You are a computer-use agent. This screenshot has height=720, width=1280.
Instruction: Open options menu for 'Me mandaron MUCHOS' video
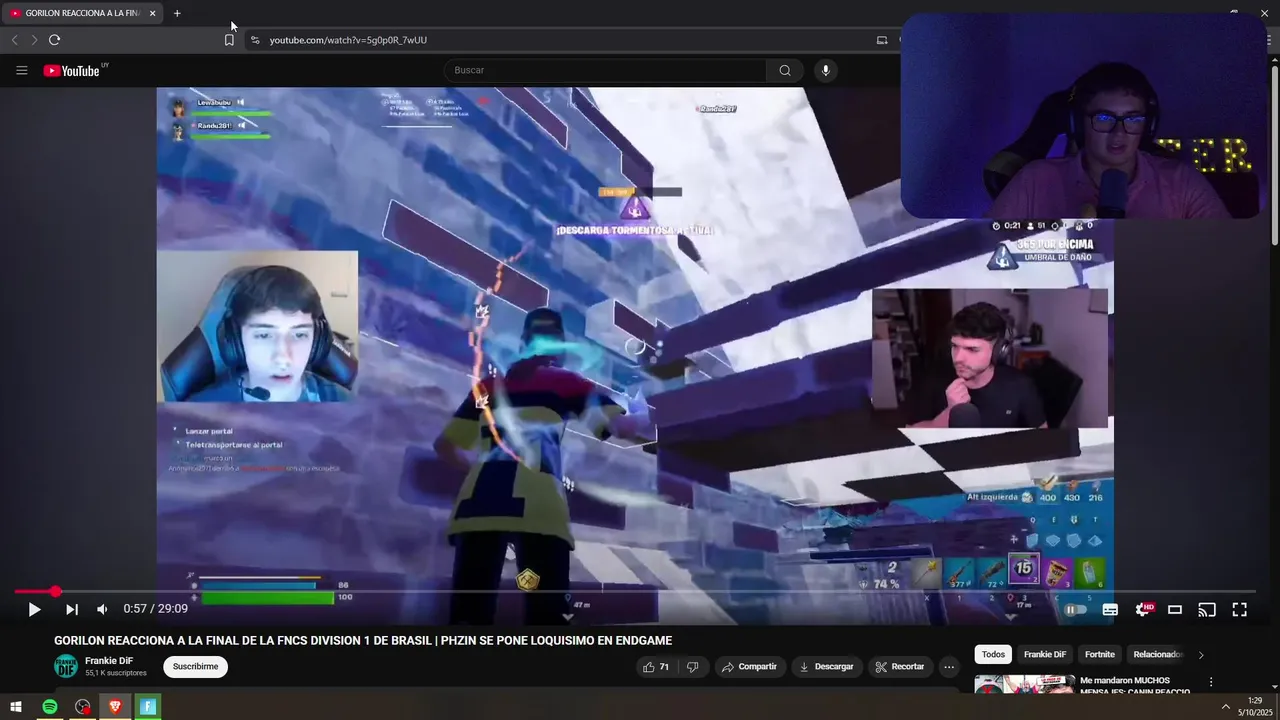coord(1211,682)
